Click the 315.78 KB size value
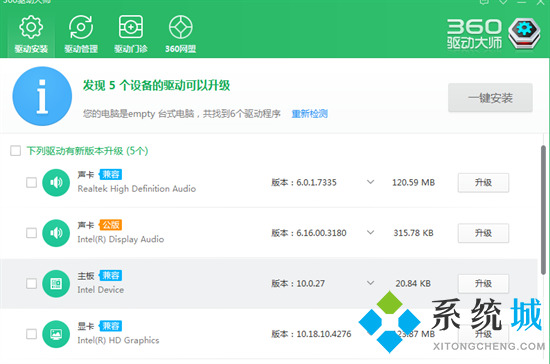550x364 pixels. pos(414,233)
